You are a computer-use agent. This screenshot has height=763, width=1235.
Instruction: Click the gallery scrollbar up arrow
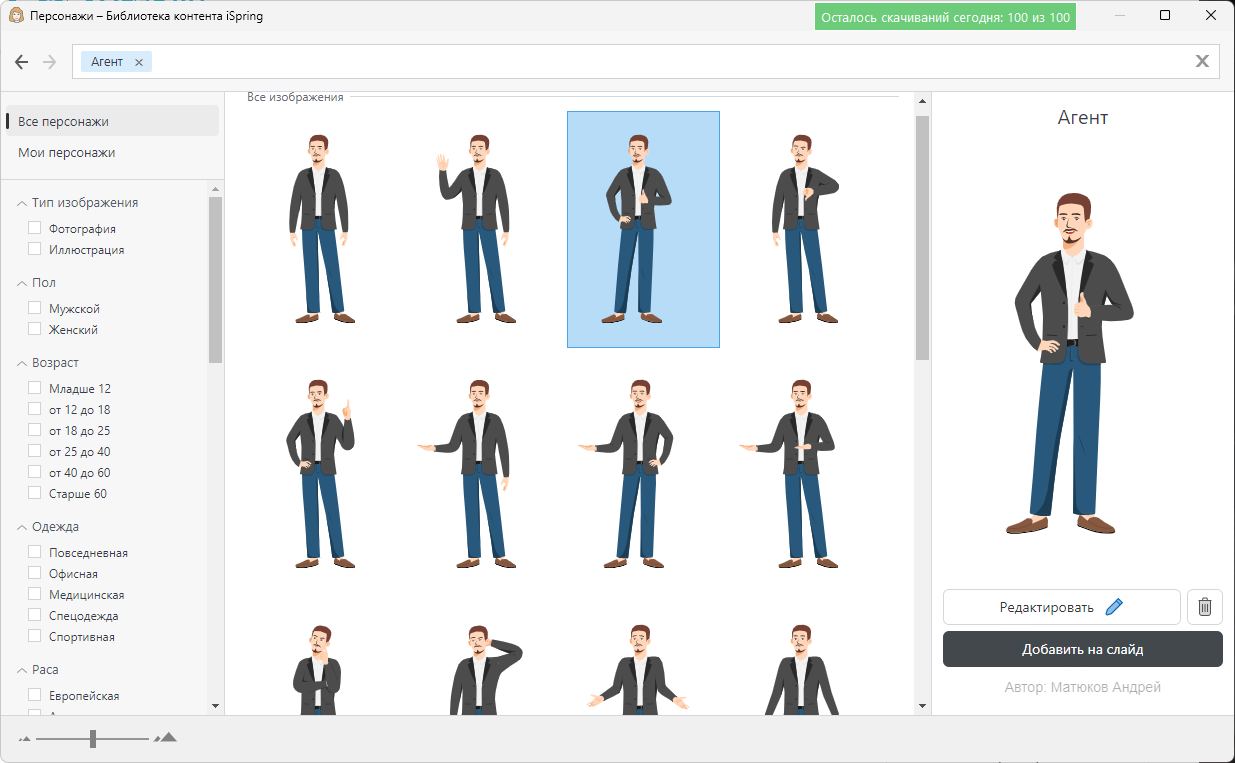[x=922, y=102]
